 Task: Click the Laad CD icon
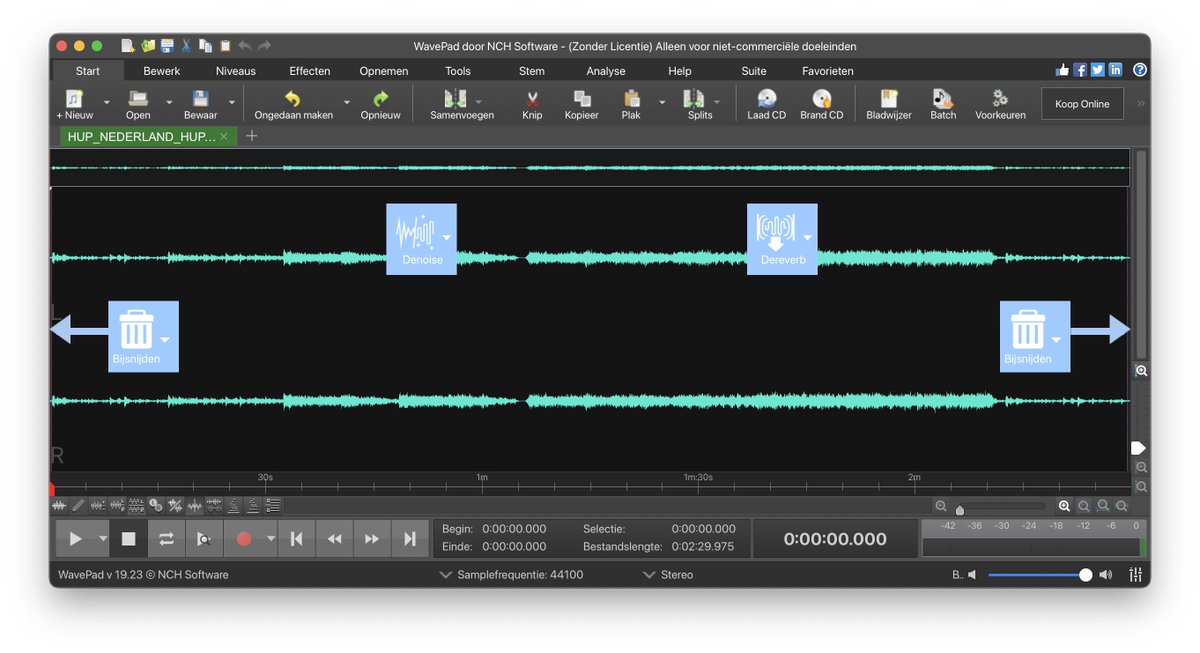click(x=767, y=99)
